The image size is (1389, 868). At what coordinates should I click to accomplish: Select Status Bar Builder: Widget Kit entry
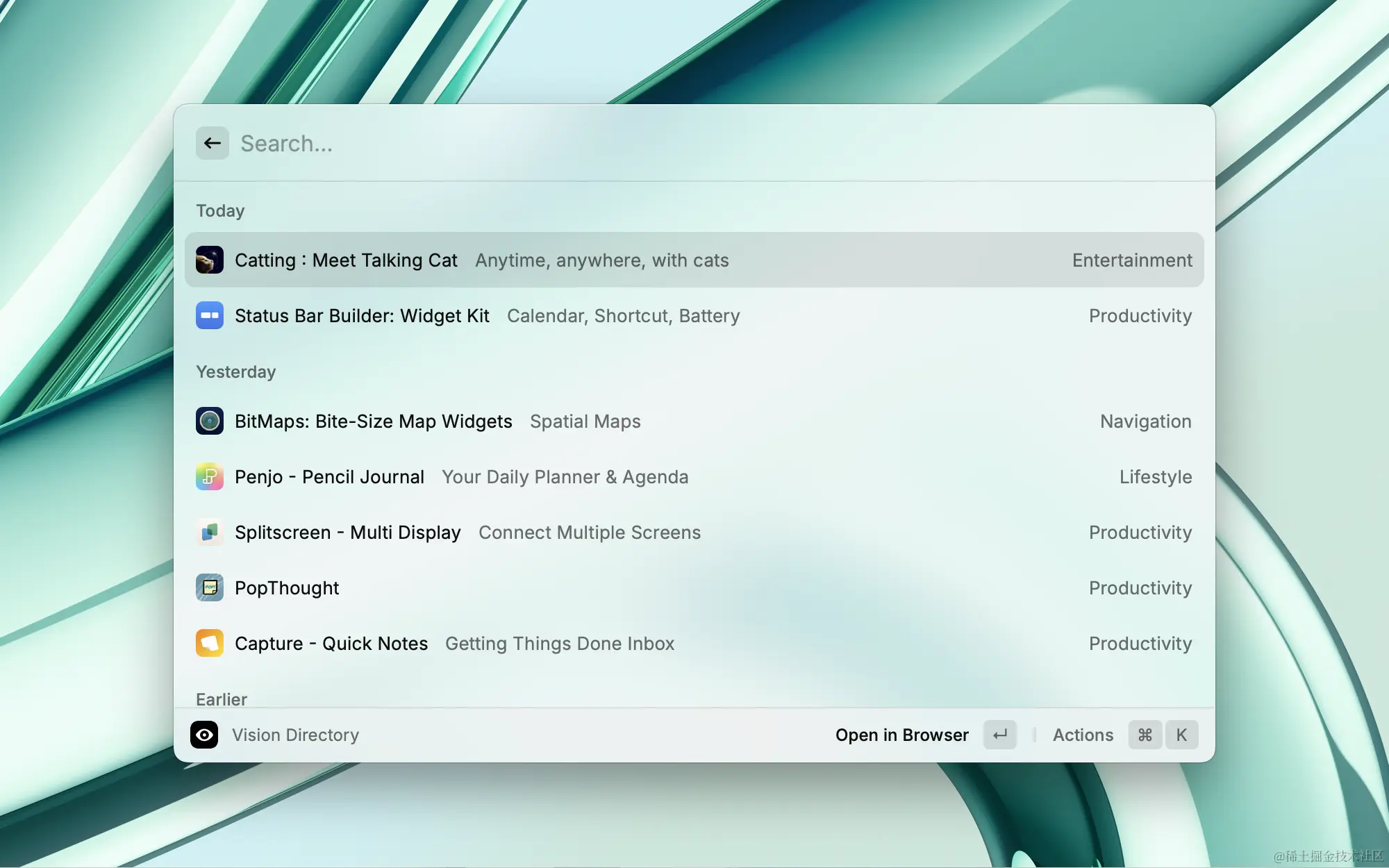click(x=694, y=315)
